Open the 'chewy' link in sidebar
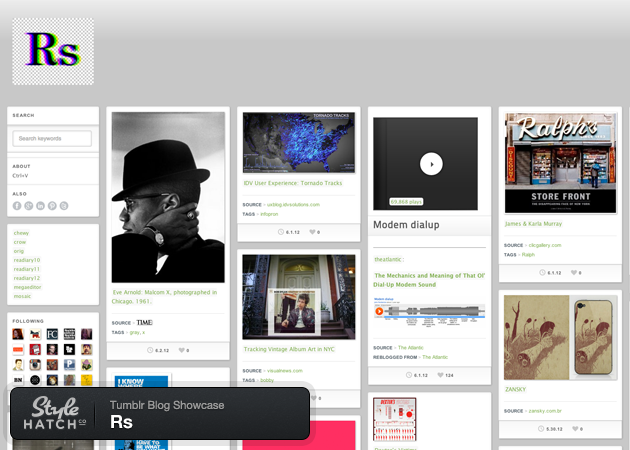Image resolution: width=630 pixels, height=450 pixels. (21, 233)
